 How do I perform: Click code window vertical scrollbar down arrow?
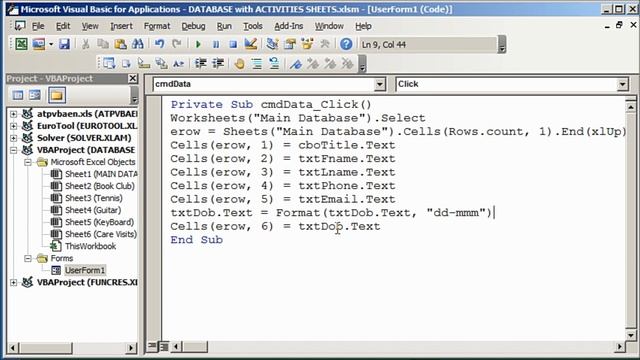[x=631, y=336]
